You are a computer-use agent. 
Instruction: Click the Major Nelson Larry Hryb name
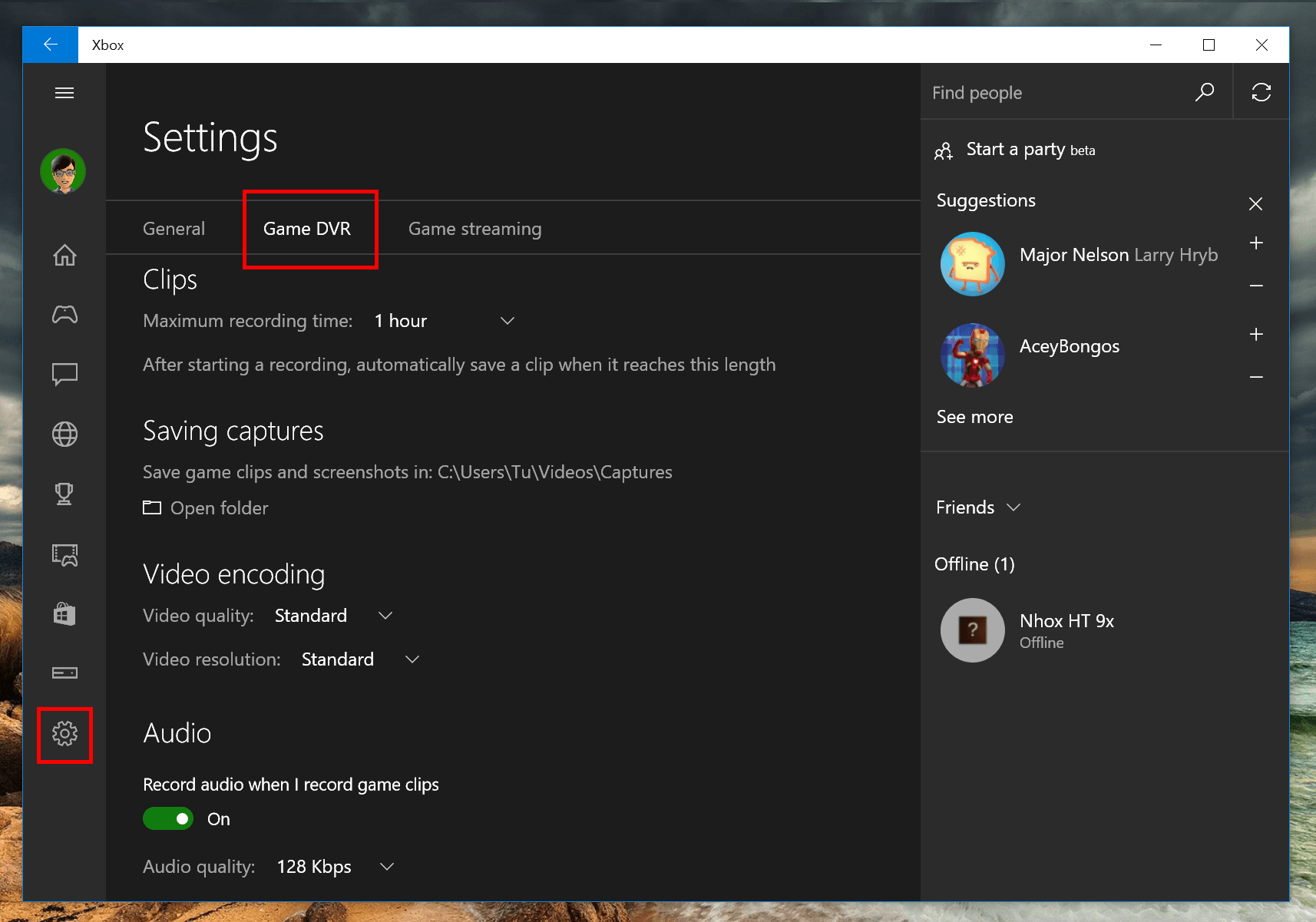[1119, 255]
